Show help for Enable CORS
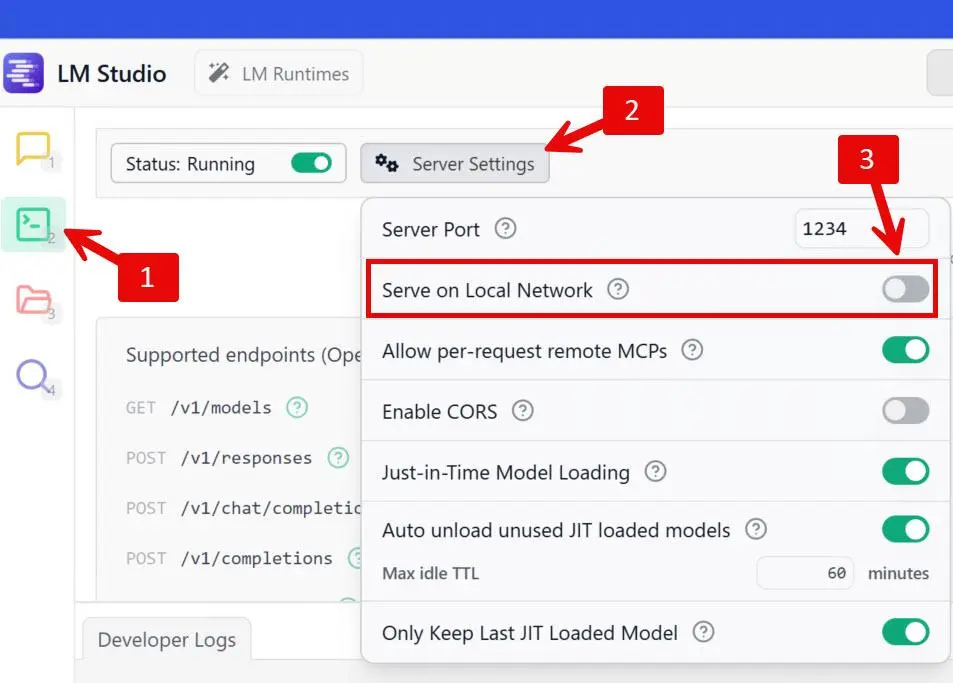 (x=523, y=411)
